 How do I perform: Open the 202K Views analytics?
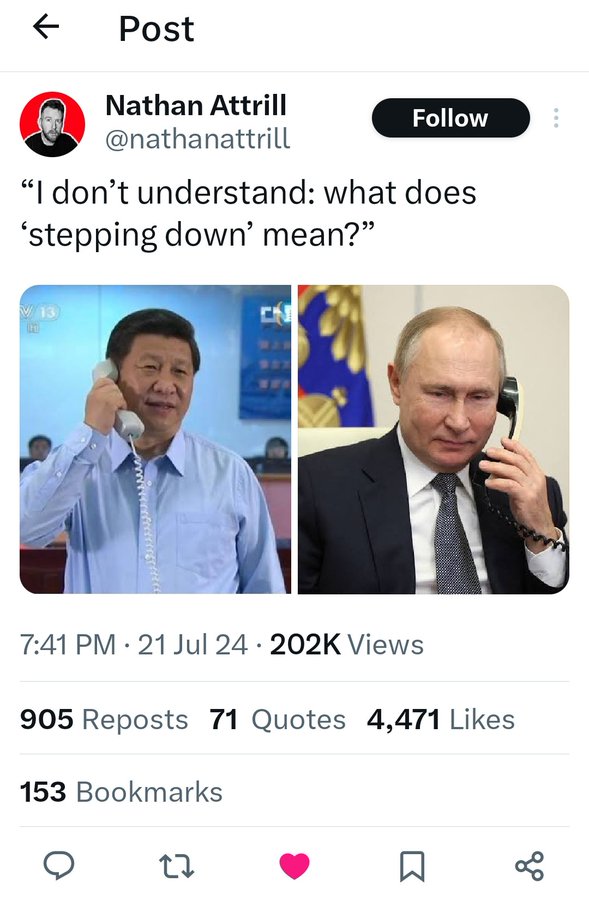pyautogui.click(x=347, y=644)
